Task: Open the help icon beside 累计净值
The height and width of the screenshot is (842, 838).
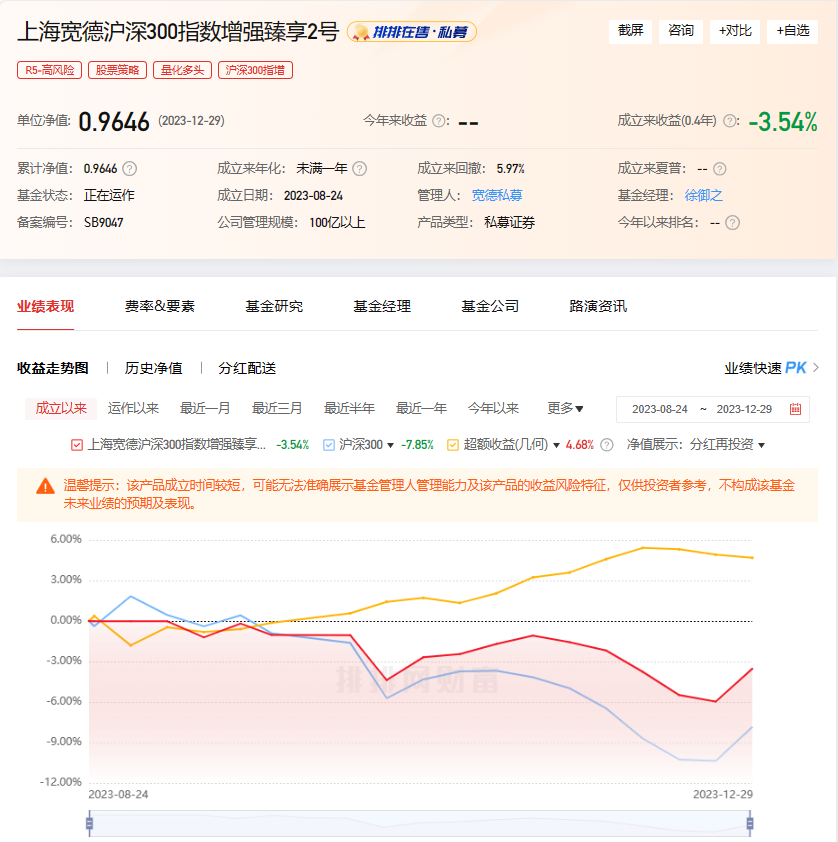Action: (x=129, y=169)
